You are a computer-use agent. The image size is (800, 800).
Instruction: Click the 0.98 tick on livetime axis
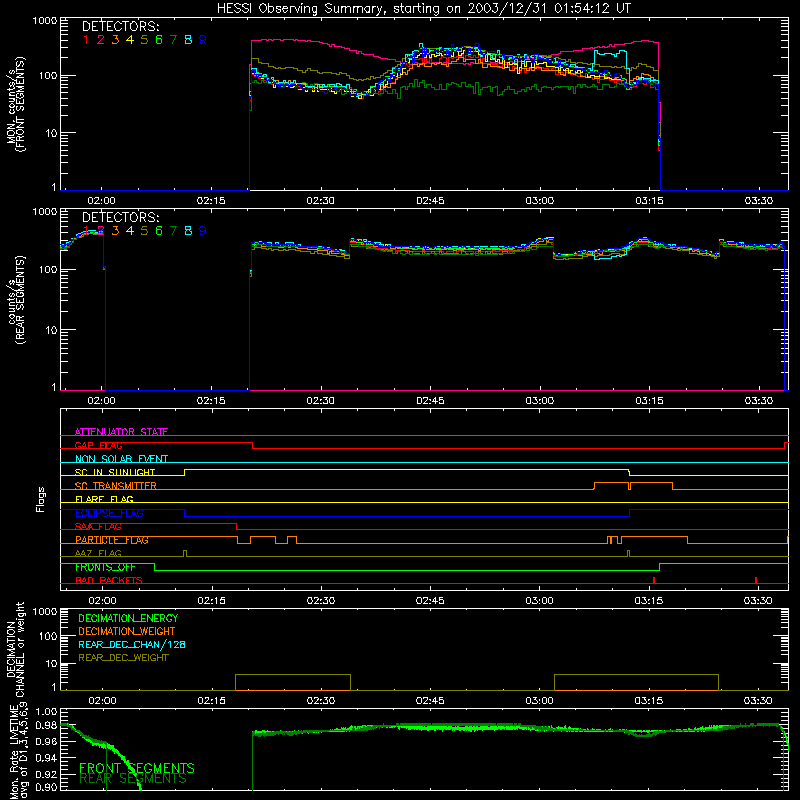[x=46, y=726]
